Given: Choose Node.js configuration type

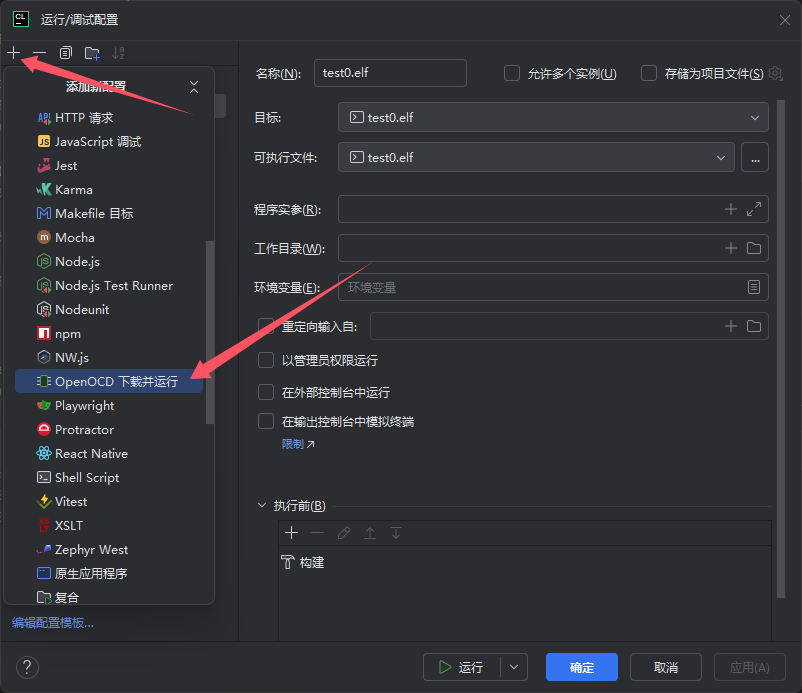Looking at the screenshot, I should (109, 261).
